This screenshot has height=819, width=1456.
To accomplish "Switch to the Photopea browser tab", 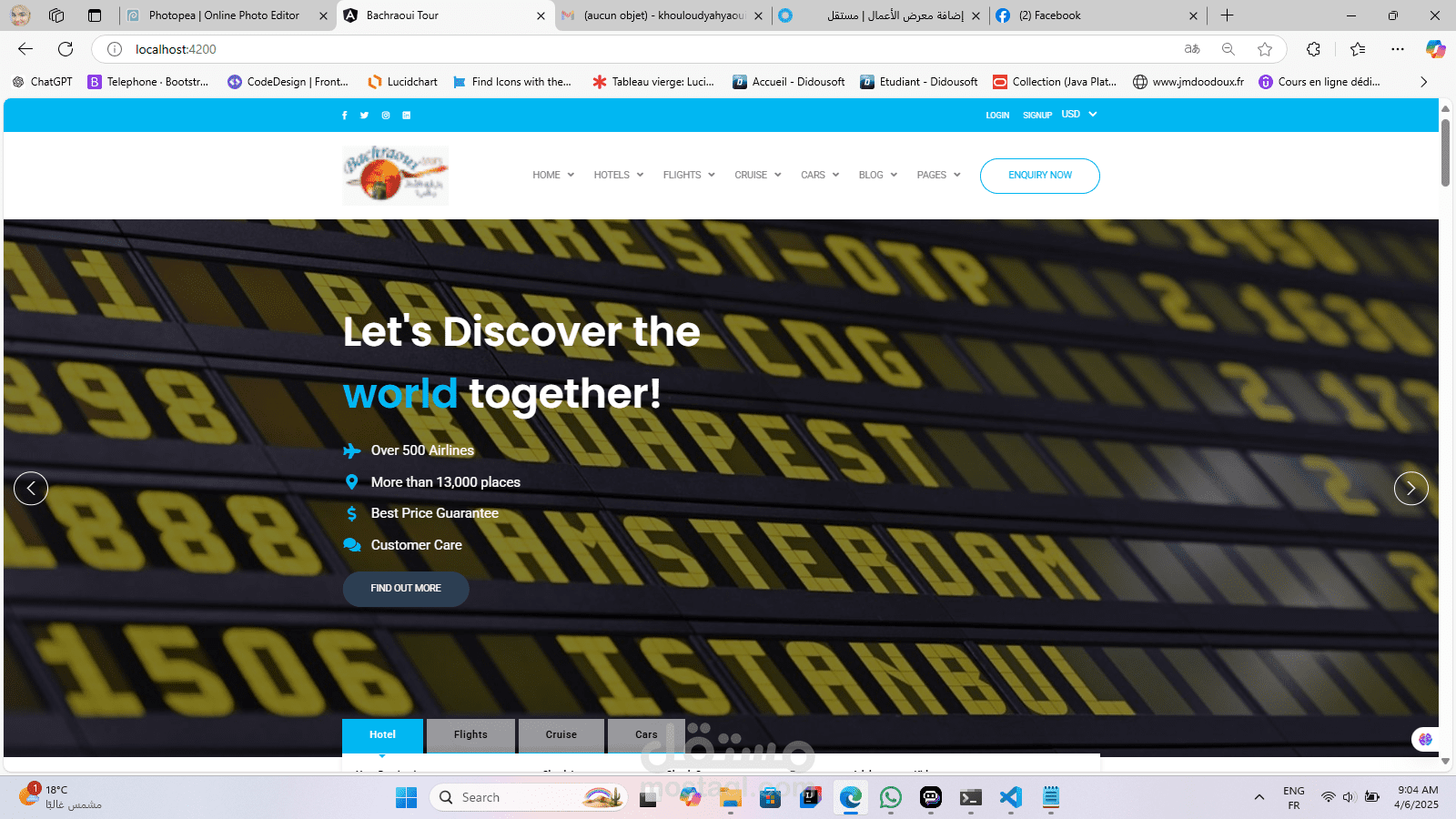I will click(224, 15).
